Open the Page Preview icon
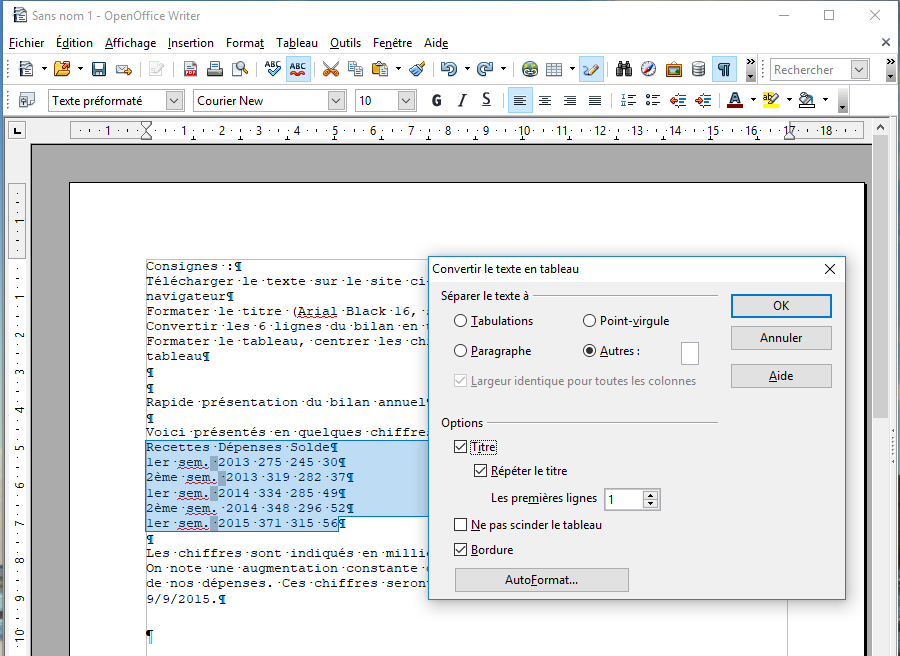Viewport: 900px width, 656px height. (239, 69)
